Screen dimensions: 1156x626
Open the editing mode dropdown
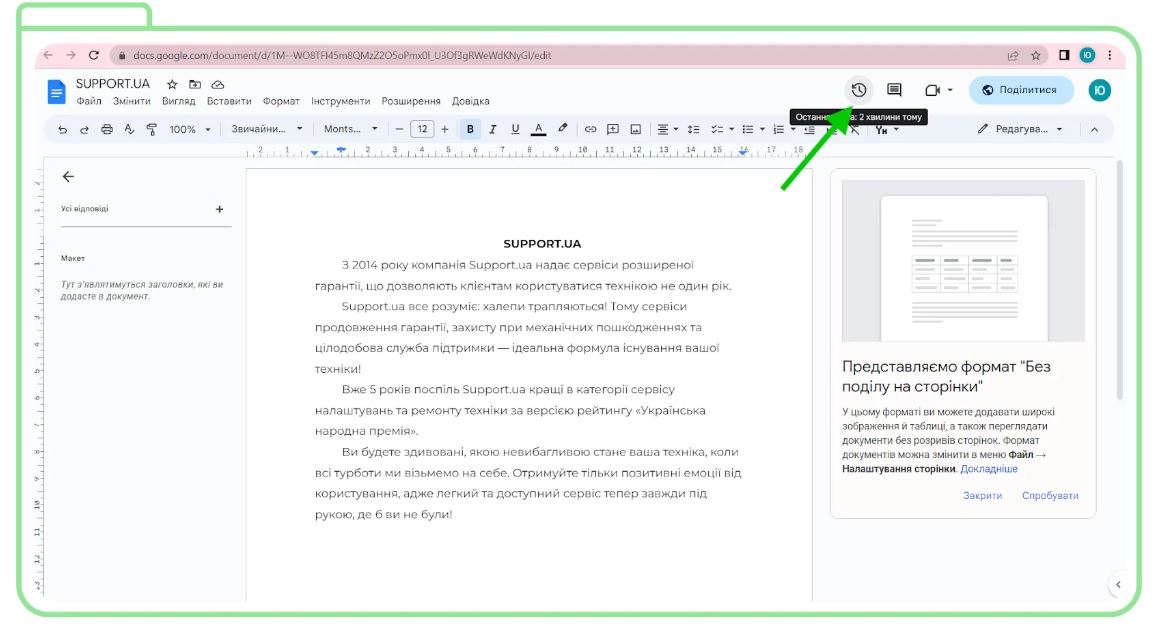(1020, 129)
